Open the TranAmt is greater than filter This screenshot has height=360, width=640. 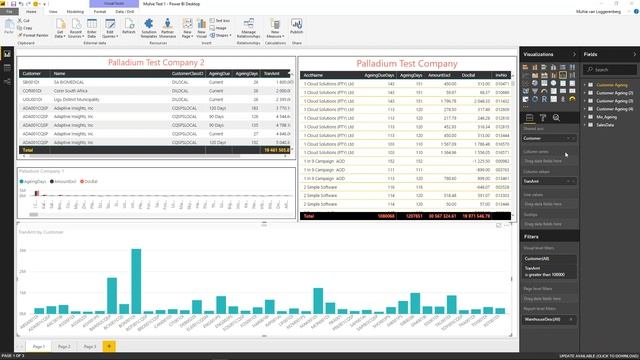click(549, 271)
